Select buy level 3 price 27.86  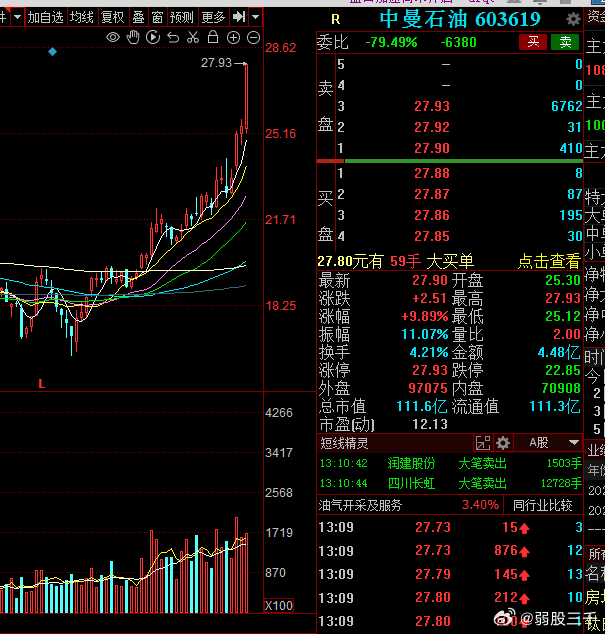click(432, 216)
